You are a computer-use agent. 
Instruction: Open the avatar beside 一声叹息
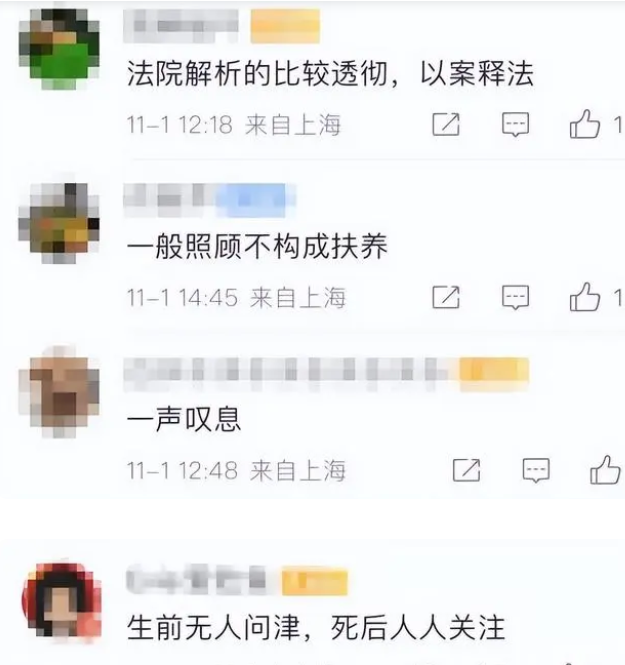coord(59,396)
